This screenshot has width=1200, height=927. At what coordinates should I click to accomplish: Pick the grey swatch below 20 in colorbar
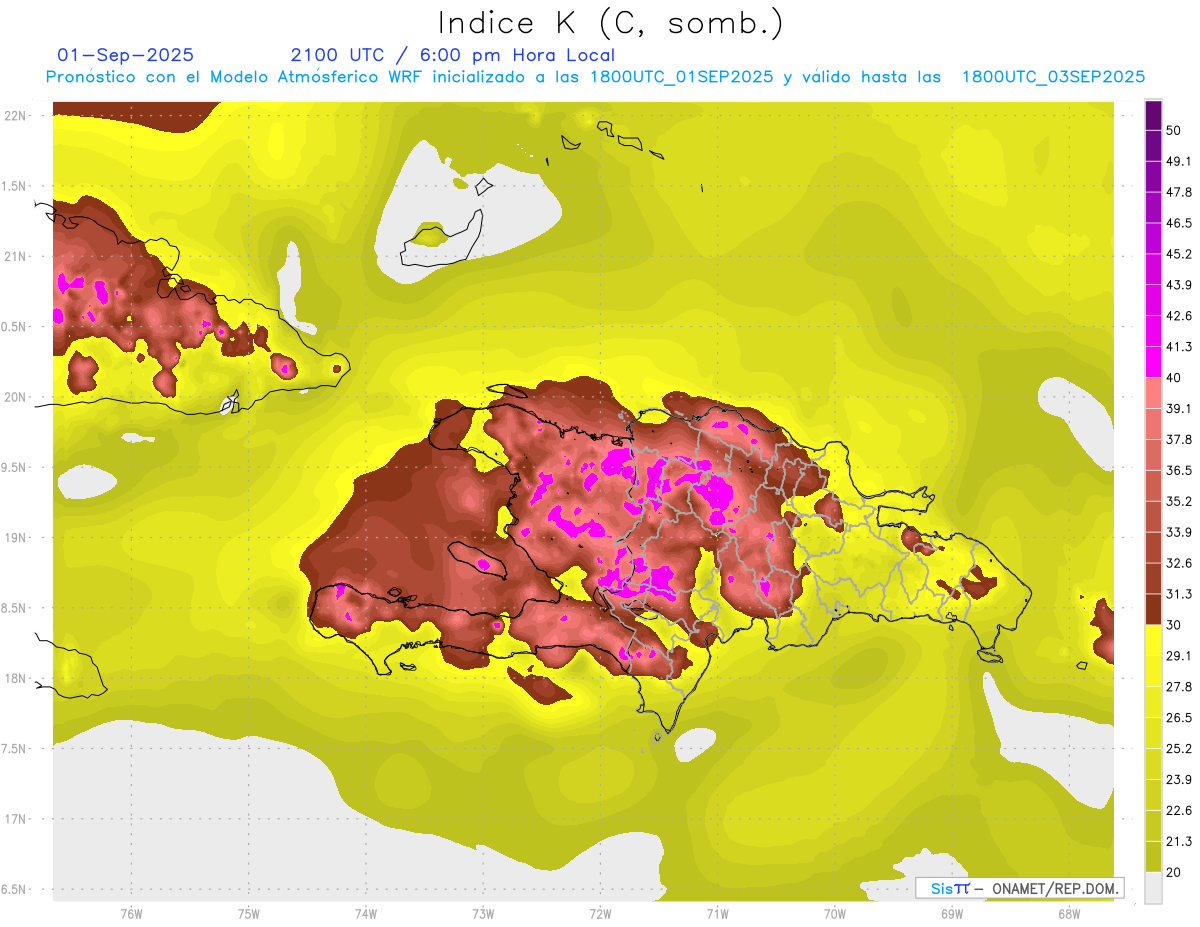[1153, 887]
